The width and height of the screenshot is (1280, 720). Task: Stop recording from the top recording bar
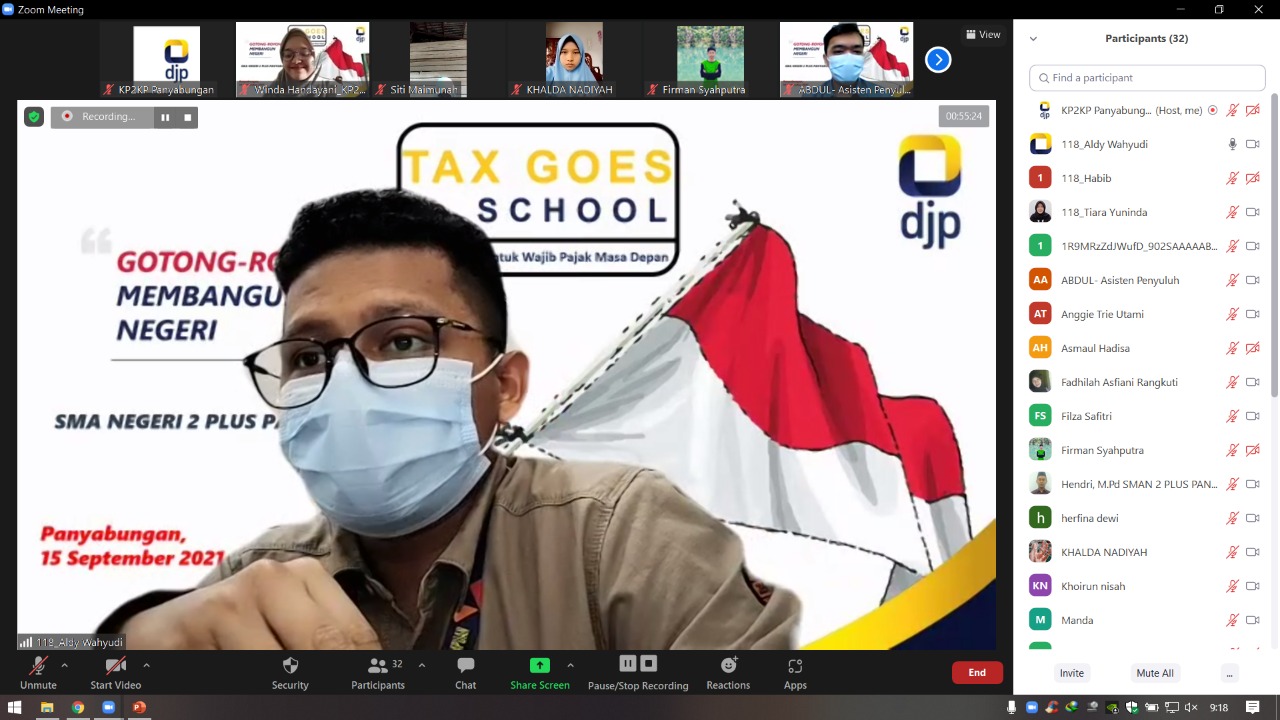point(187,117)
